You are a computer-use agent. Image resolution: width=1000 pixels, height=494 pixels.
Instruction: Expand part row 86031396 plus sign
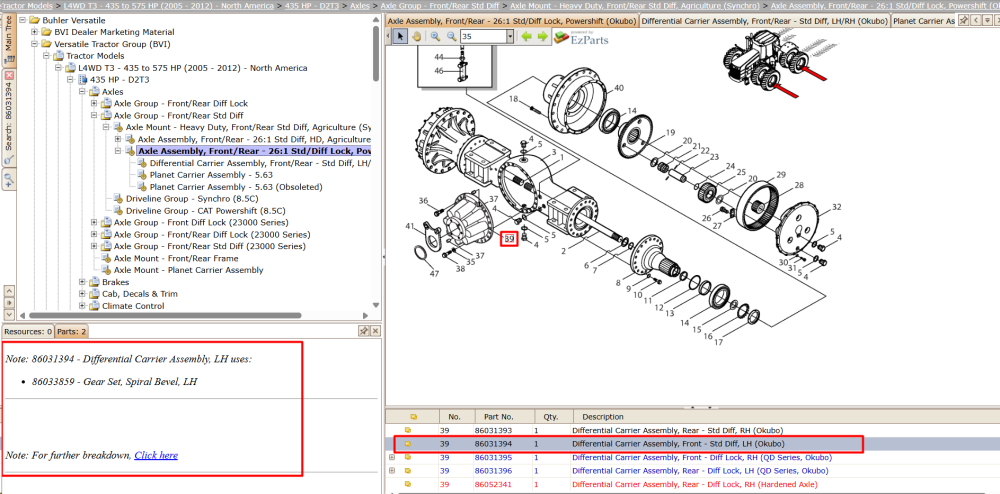coord(392,471)
